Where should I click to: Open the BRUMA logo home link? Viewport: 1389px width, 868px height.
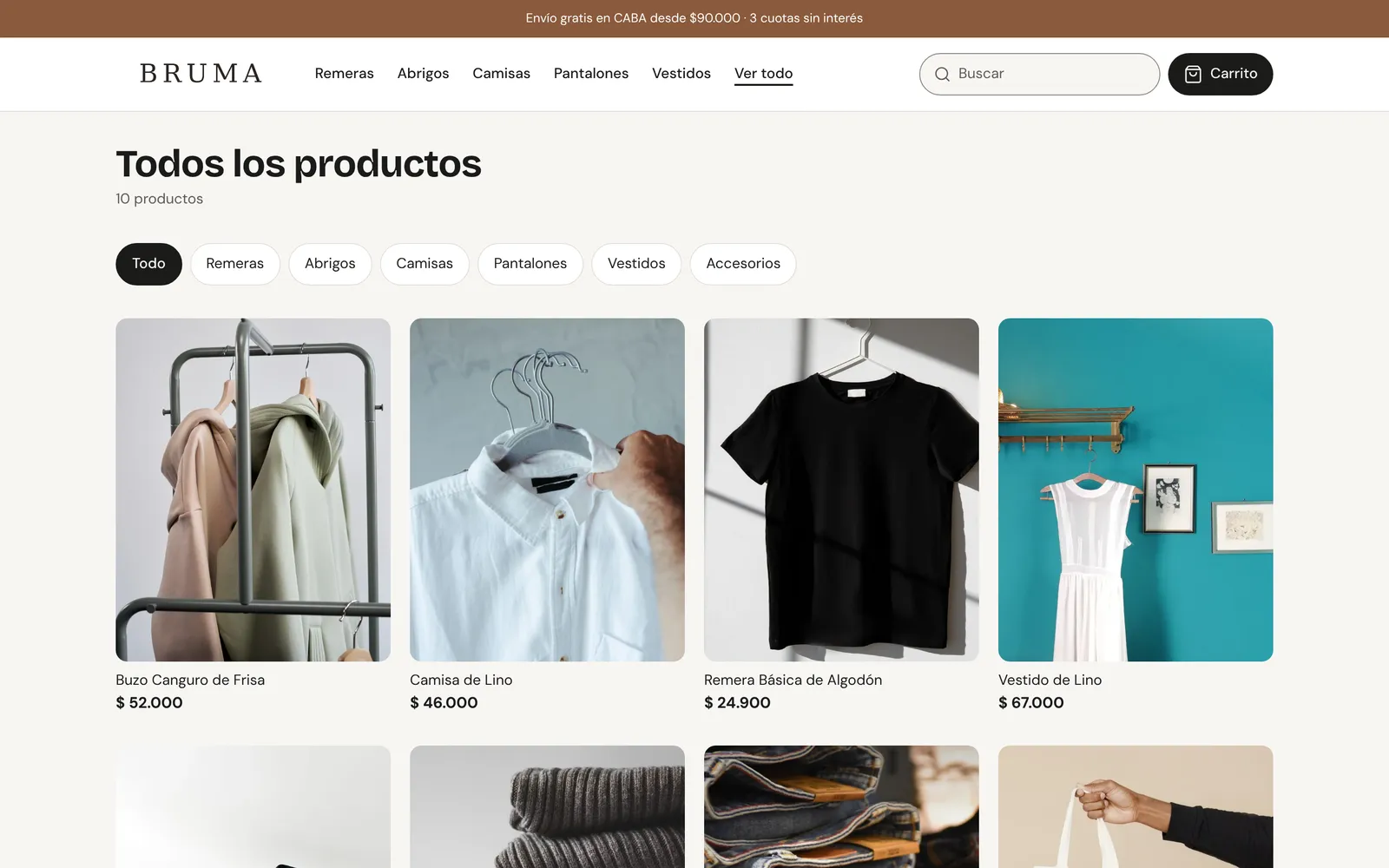(x=201, y=74)
